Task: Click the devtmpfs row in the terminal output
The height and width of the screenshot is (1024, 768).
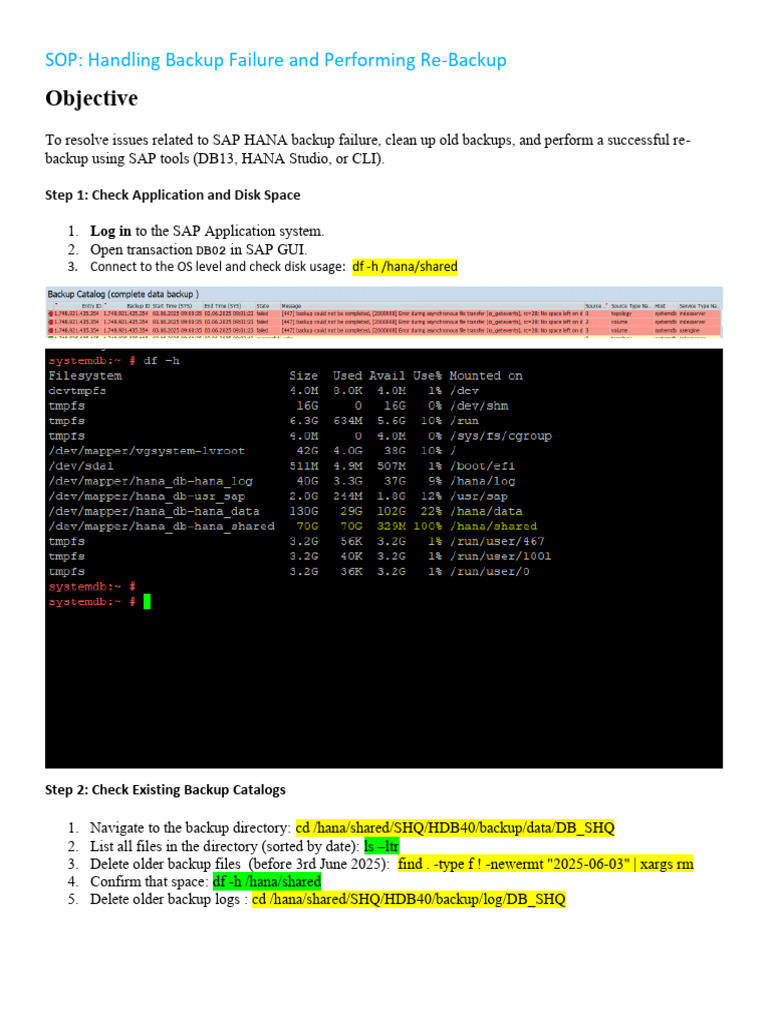Action: coord(264,391)
